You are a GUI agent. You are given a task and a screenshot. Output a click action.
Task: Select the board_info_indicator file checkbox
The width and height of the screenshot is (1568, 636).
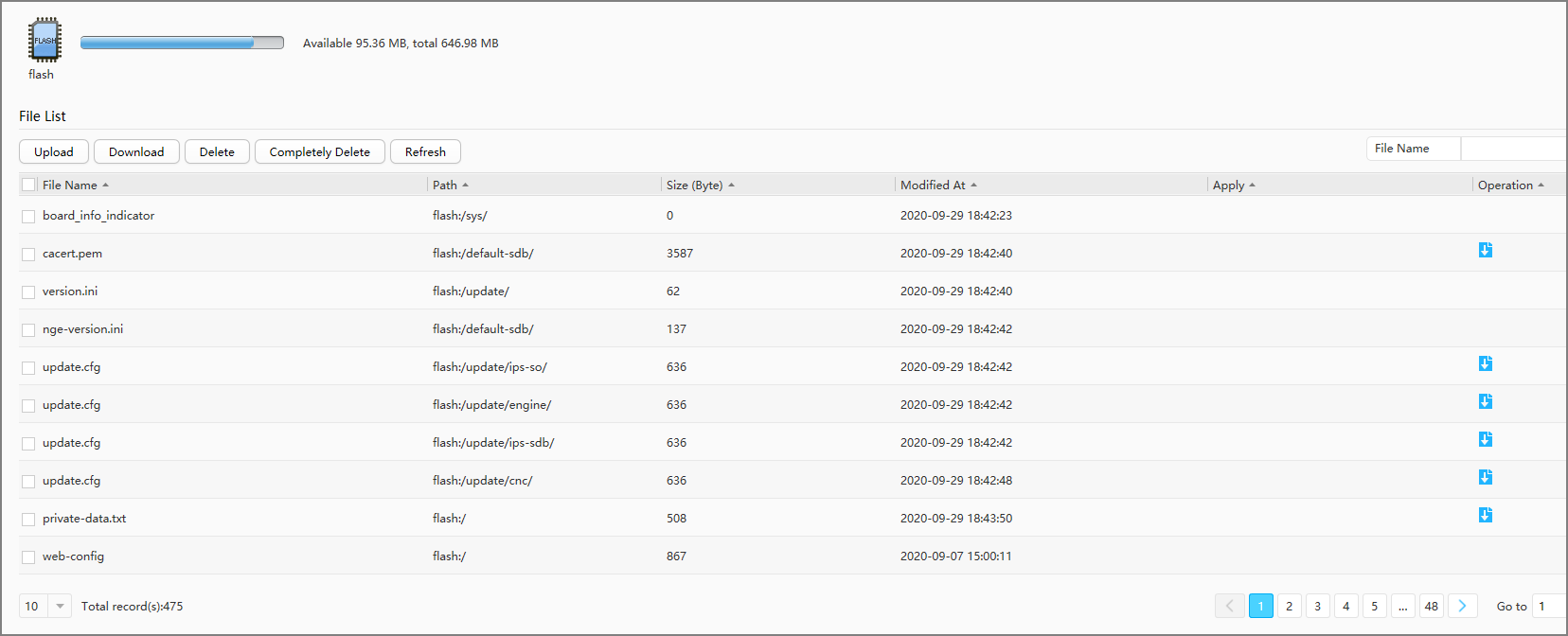[x=28, y=217]
